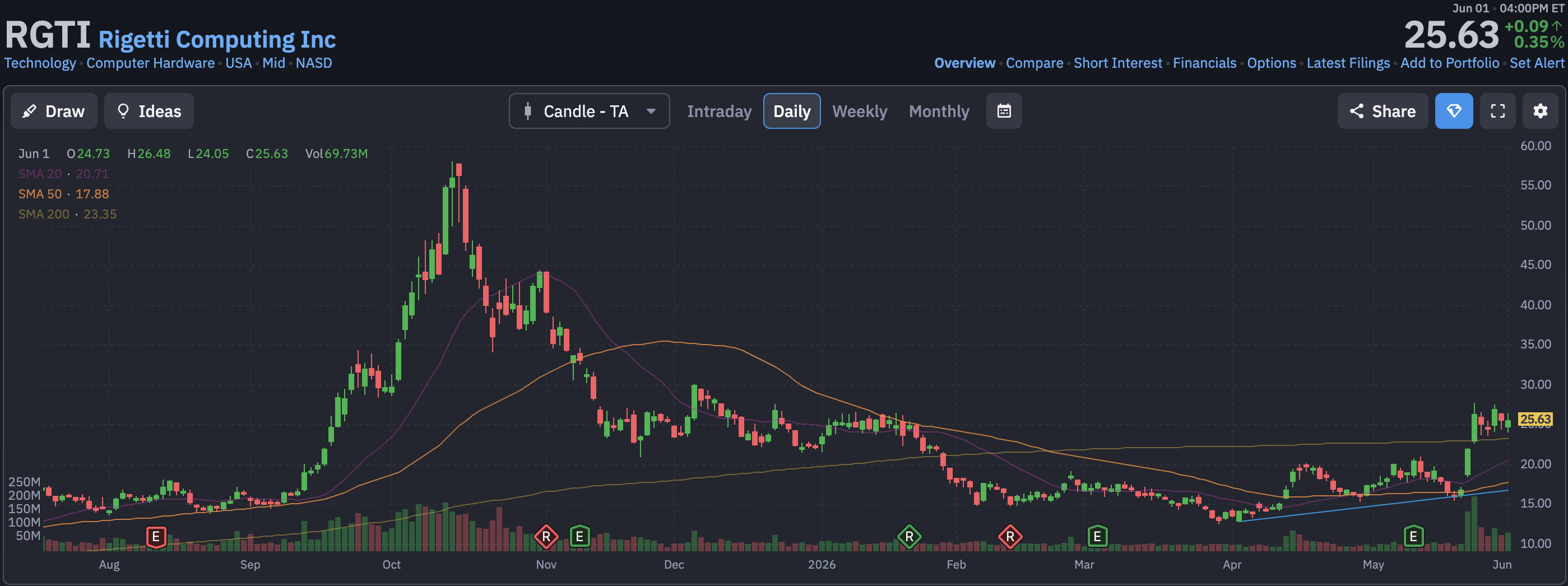Click the Share button
The image size is (1568, 586).
click(1383, 111)
